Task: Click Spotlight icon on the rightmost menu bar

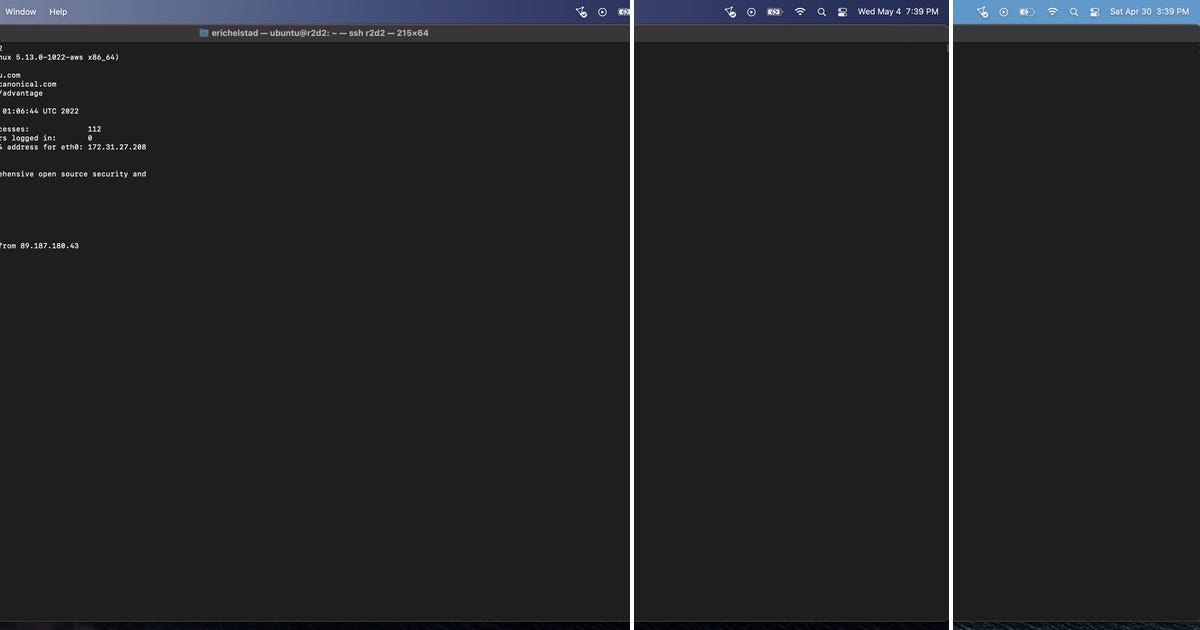Action: [x=1073, y=11]
